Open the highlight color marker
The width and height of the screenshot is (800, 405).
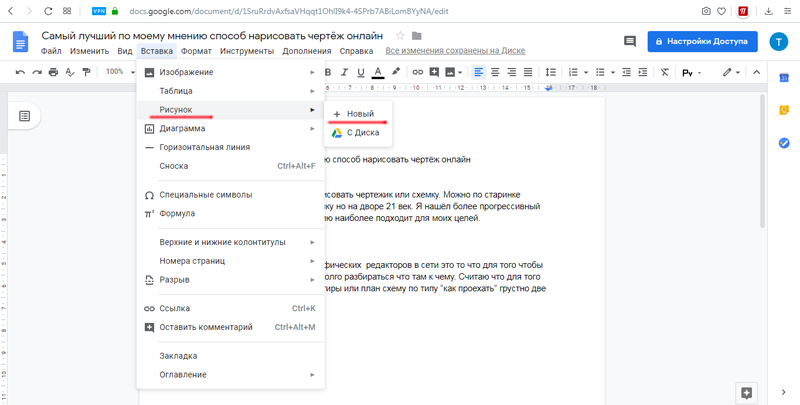[x=395, y=72]
